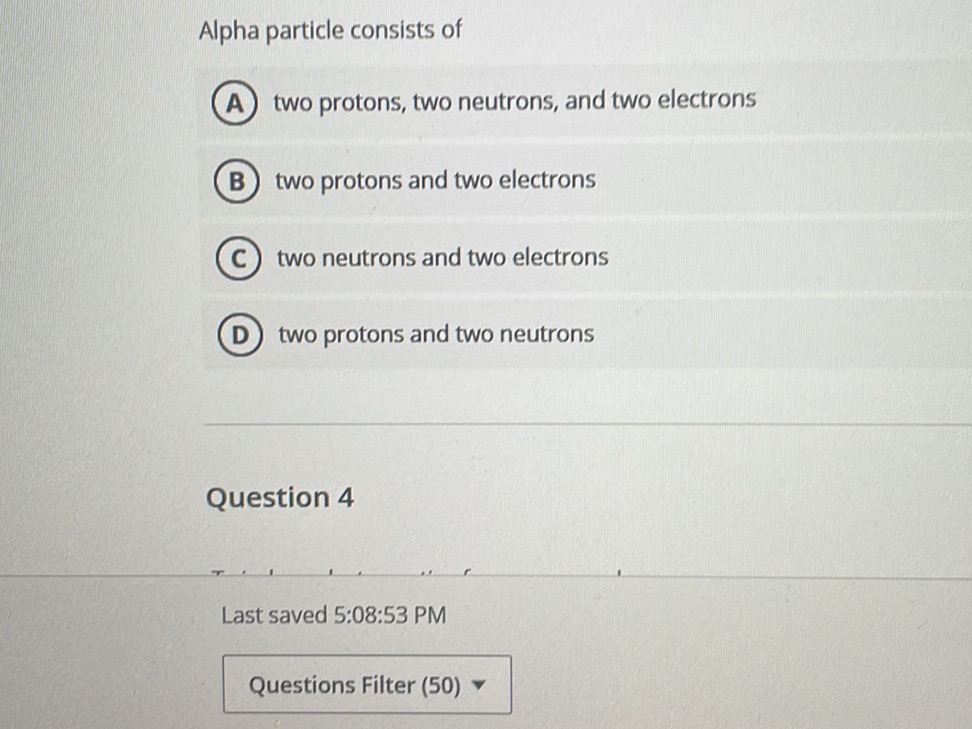Click the circled B answer marker
Screen dimensions: 972x729
pos(236,180)
